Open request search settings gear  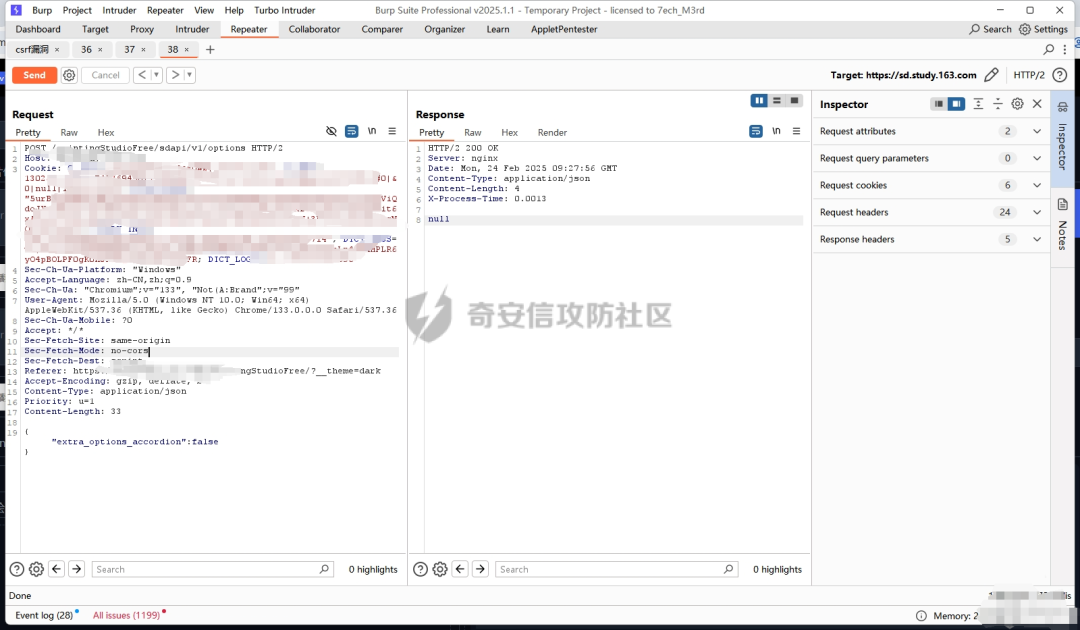[37, 569]
